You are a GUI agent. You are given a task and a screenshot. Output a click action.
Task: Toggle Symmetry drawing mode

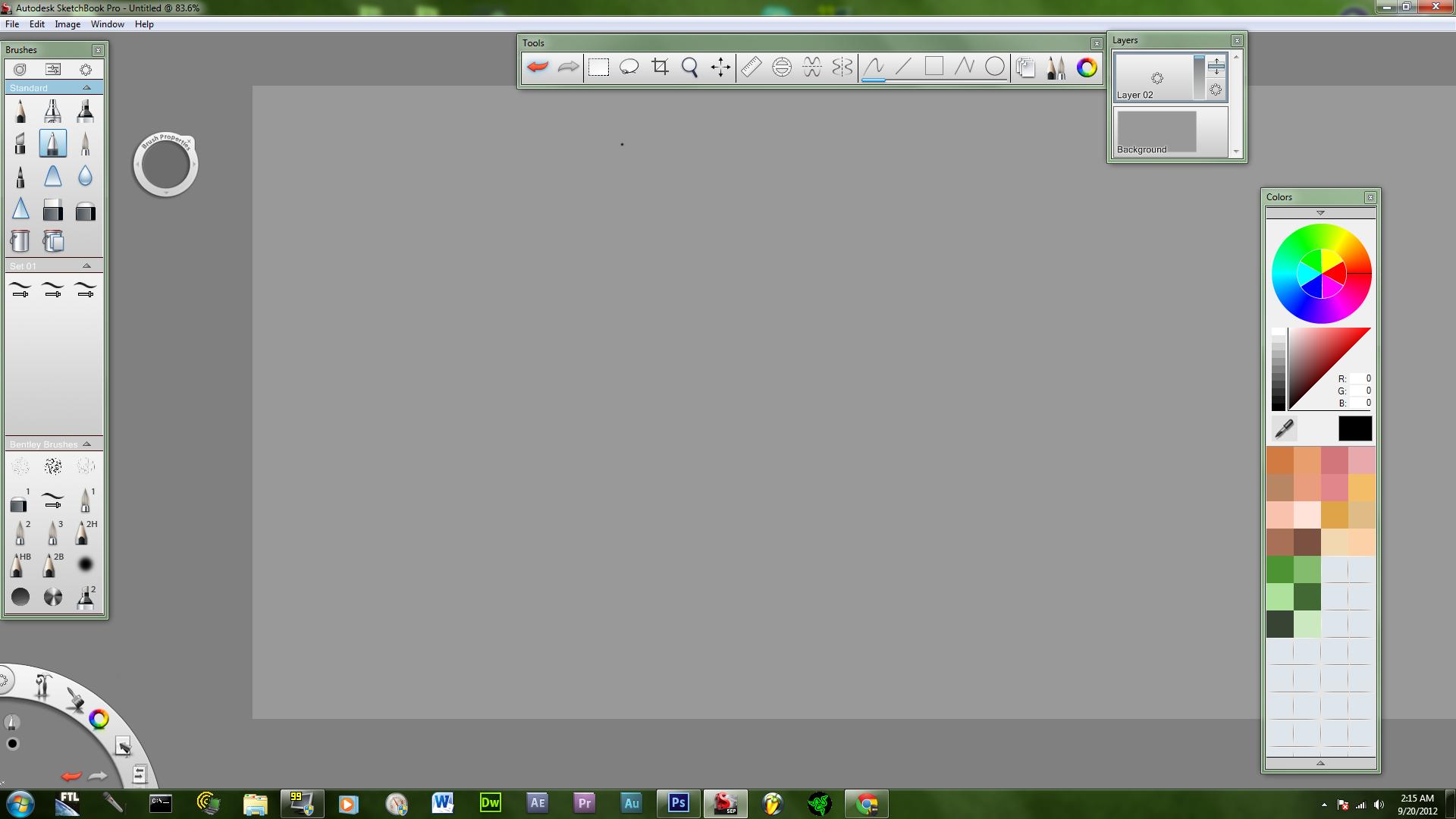coord(843,67)
